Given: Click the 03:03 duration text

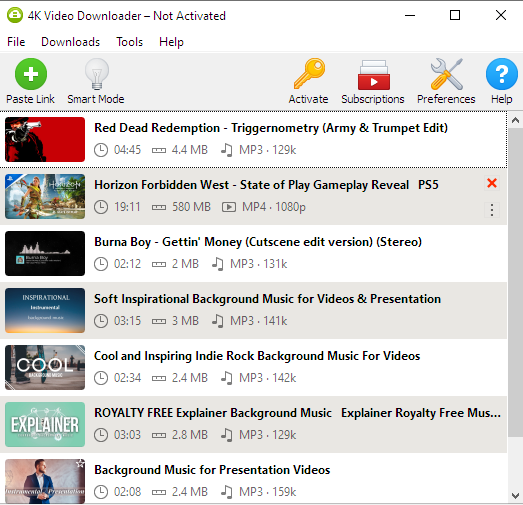Looking at the screenshot, I should click(127, 435).
